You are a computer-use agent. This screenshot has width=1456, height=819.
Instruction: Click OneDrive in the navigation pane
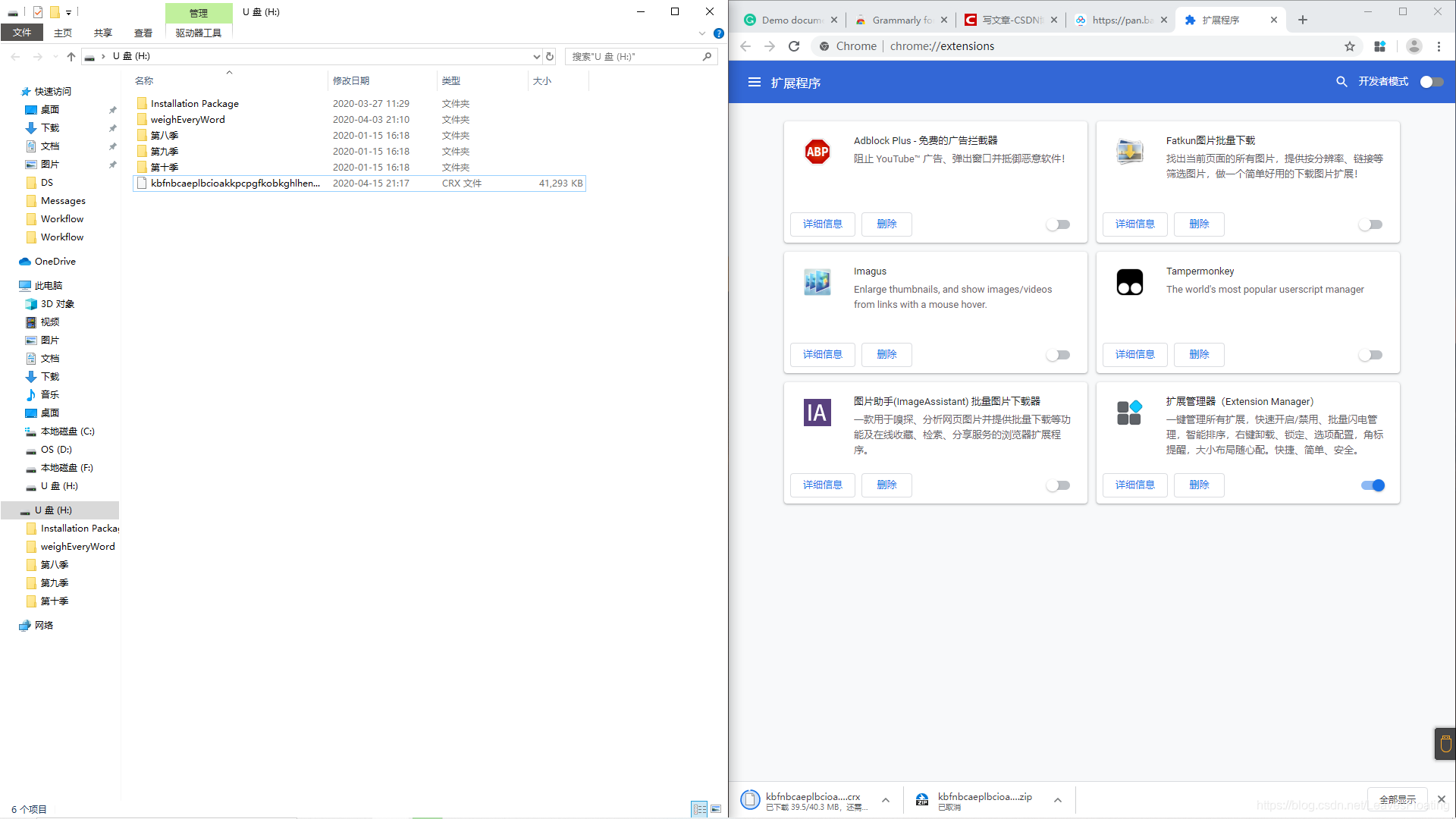55,262
